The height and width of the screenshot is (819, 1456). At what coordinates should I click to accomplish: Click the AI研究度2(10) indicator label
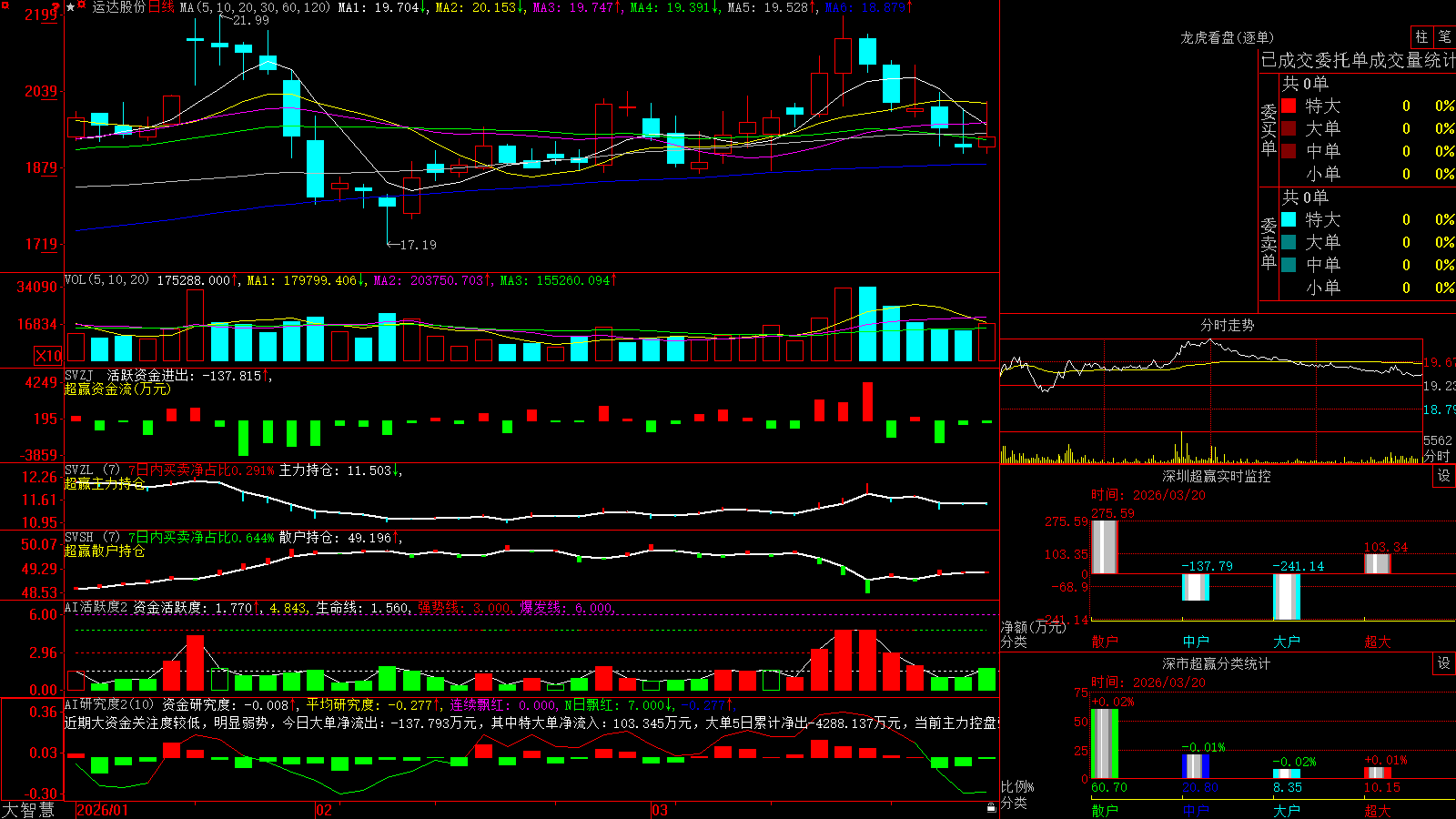point(110,704)
